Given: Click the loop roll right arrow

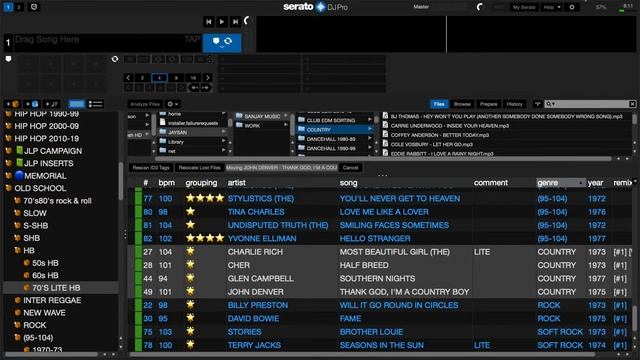Looking at the screenshot, I should [205, 87].
